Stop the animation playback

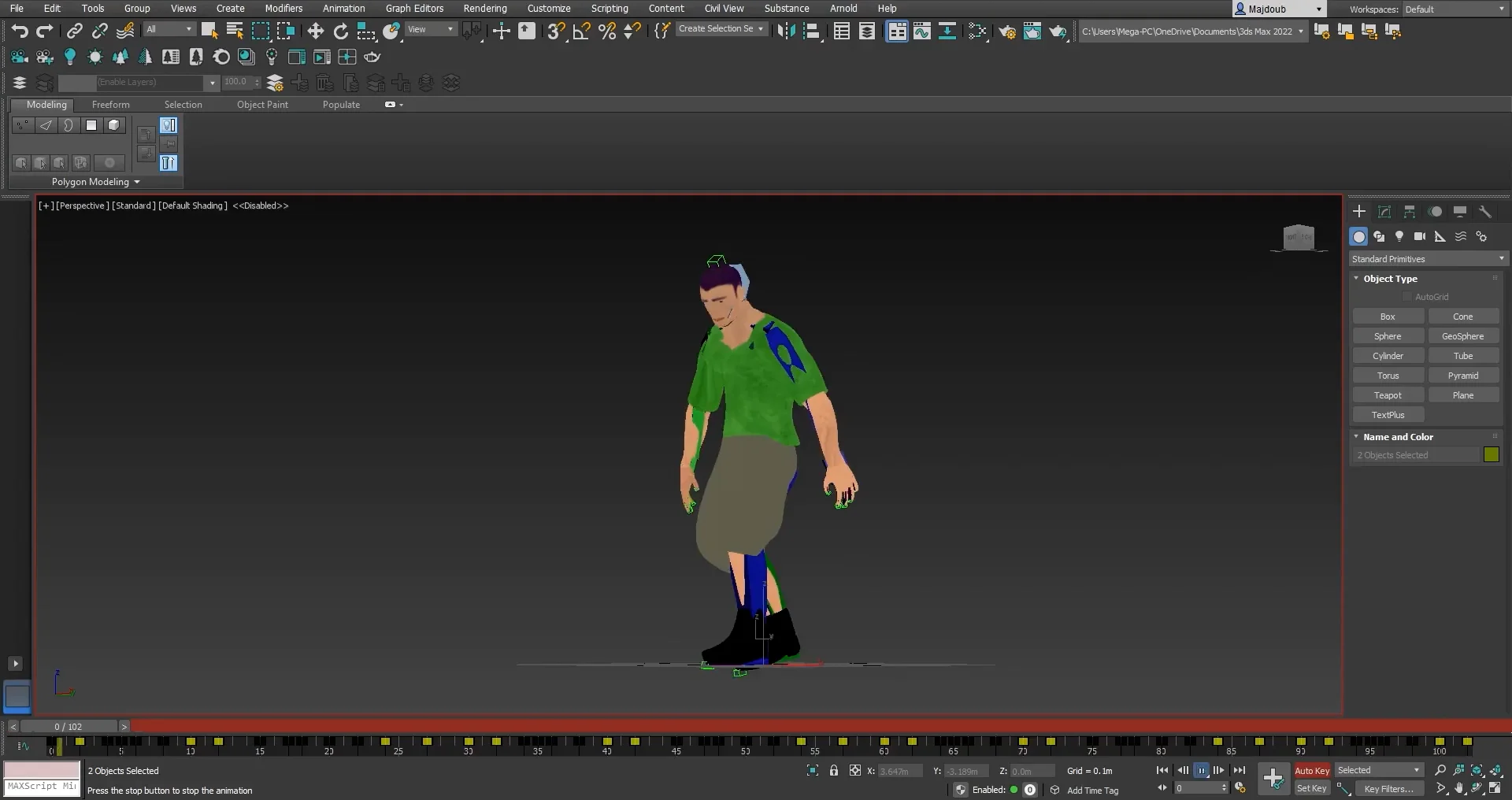pyautogui.click(x=1202, y=771)
